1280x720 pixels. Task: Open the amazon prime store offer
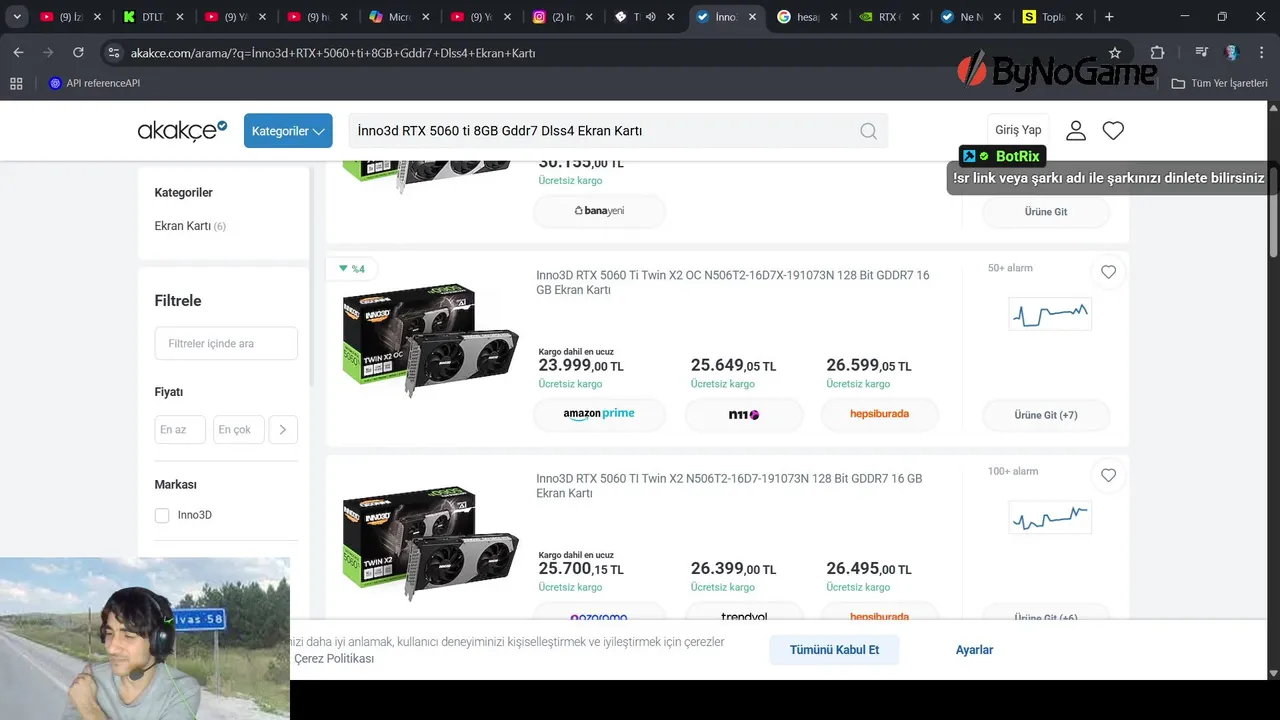[x=599, y=414]
